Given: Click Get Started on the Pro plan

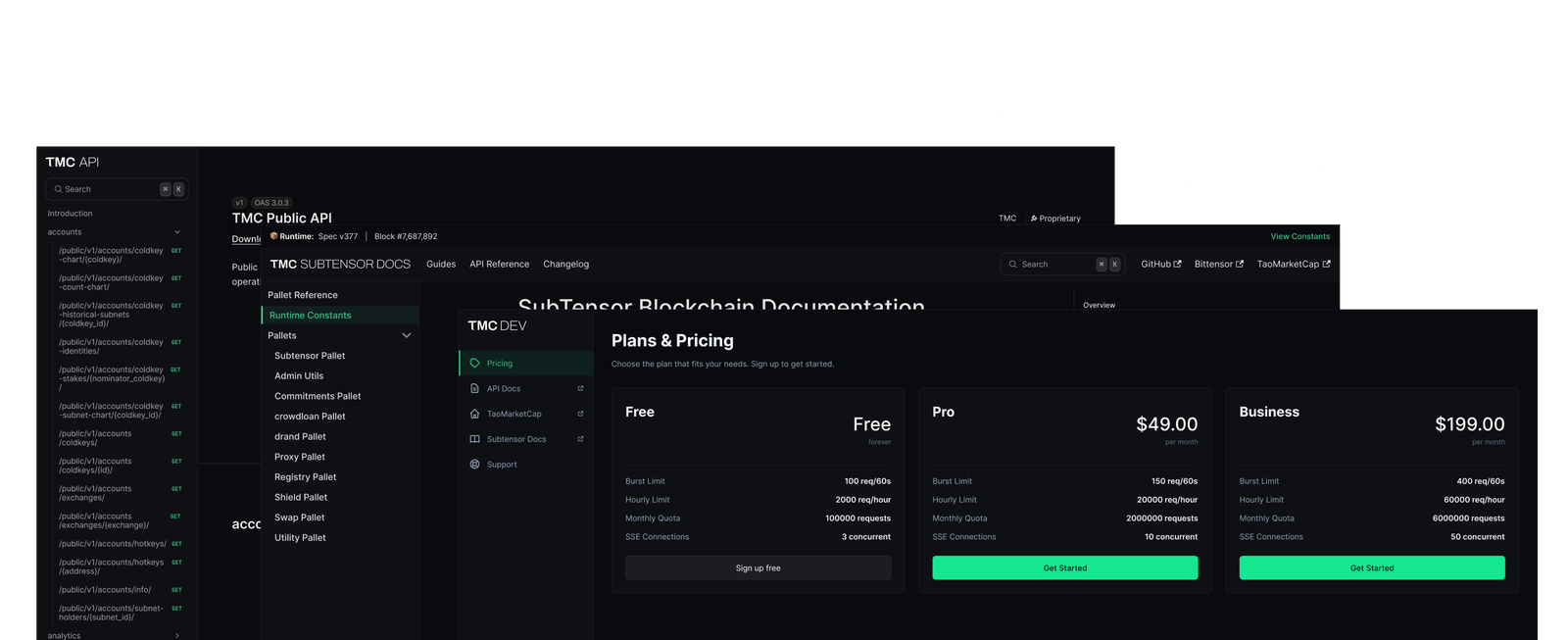Looking at the screenshot, I should tap(1064, 567).
